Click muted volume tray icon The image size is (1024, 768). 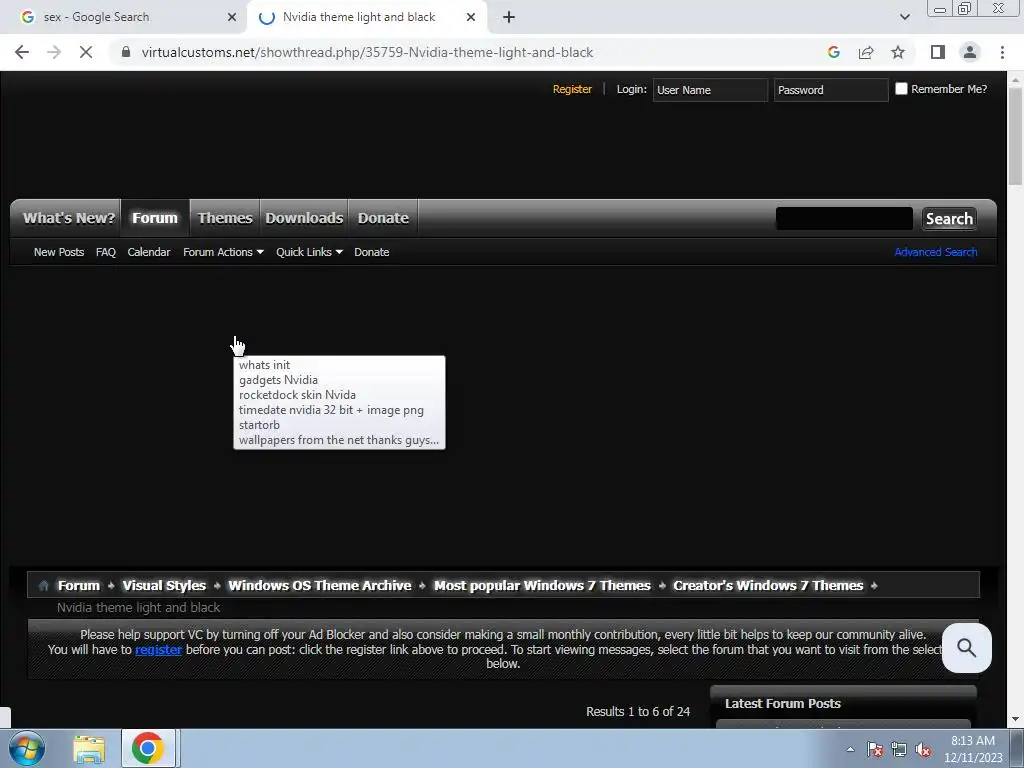(923, 750)
